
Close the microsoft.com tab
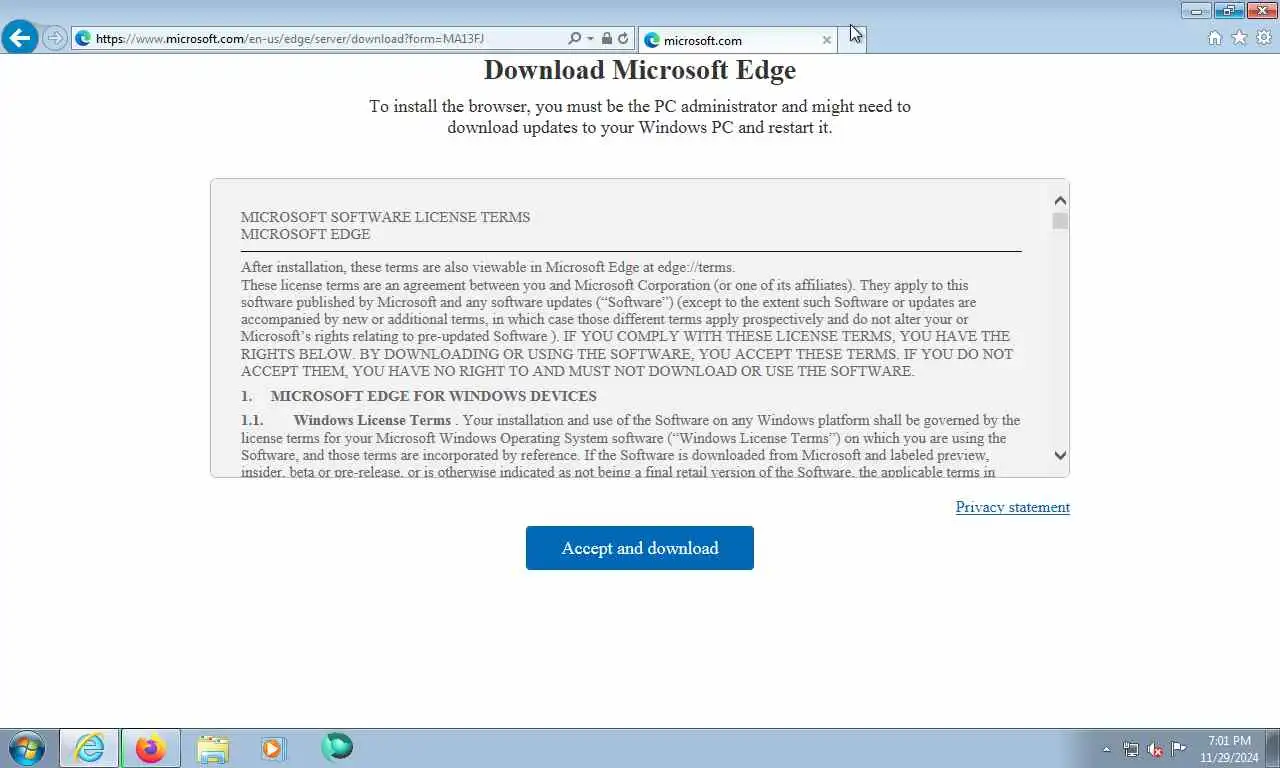coord(826,40)
